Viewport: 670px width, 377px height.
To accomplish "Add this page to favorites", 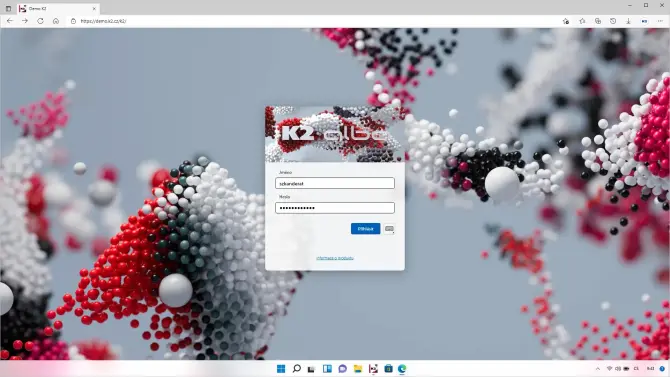I will pos(566,21).
